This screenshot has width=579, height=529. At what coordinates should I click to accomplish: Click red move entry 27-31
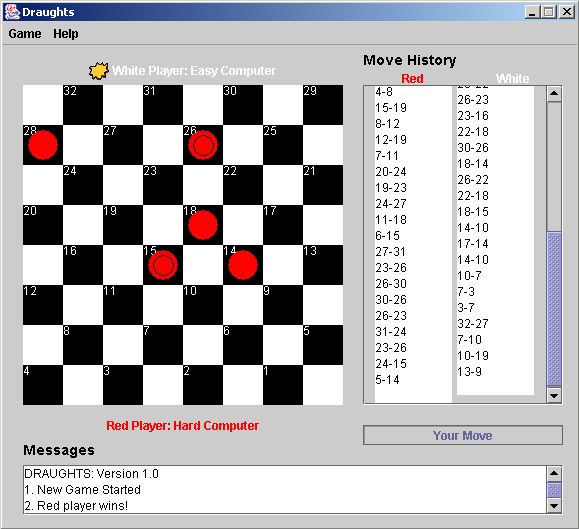[x=391, y=251]
